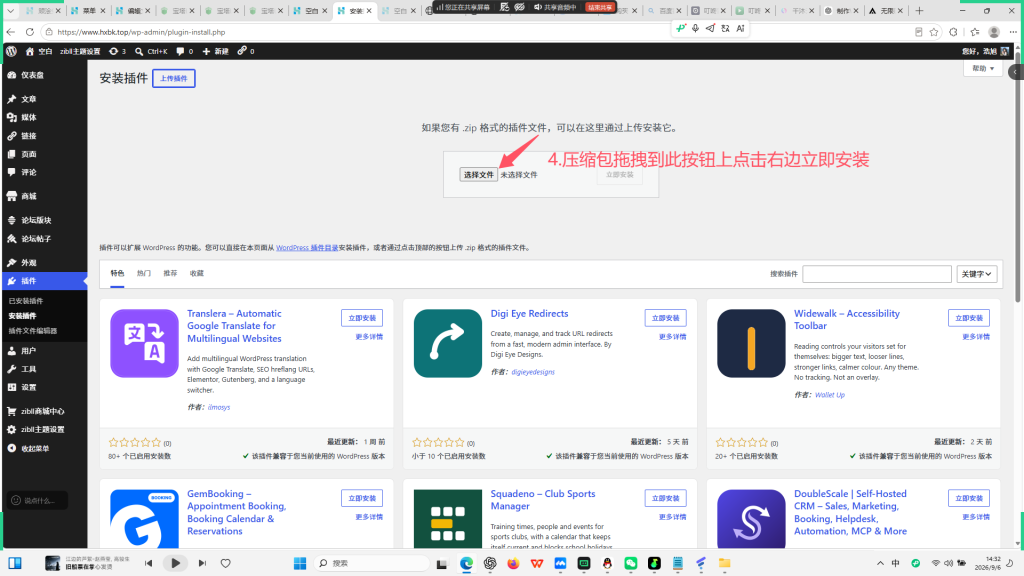Click the address bar URL
The width and height of the screenshot is (1024, 576).
tap(141, 32)
